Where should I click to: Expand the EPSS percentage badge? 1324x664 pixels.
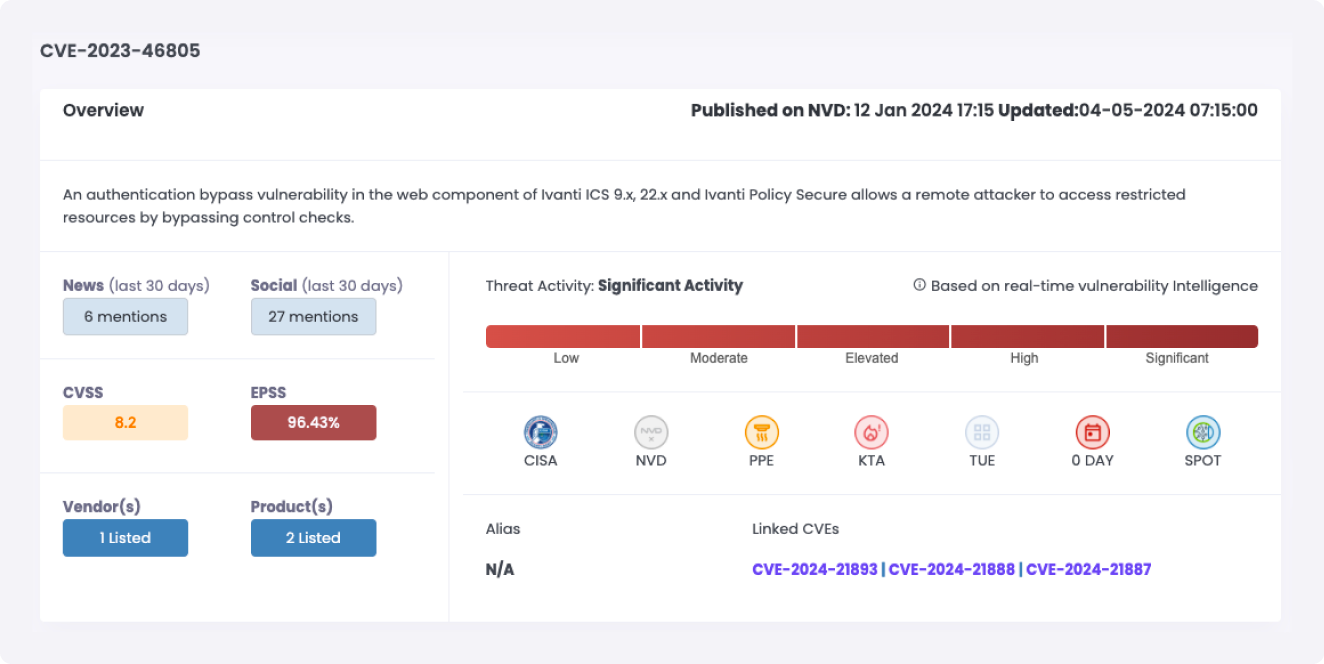313,423
